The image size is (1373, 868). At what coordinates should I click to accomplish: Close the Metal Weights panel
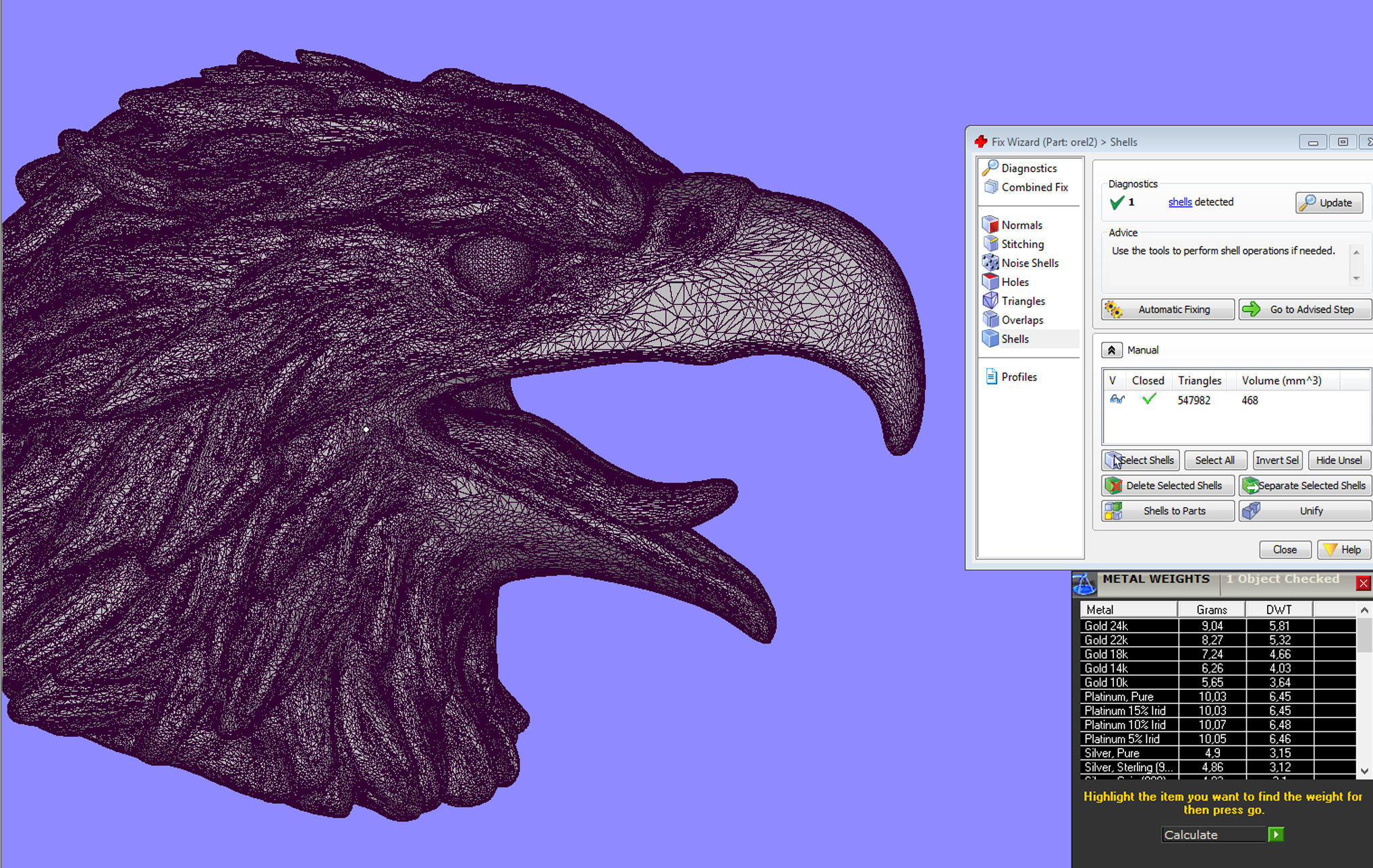point(1363,583)
